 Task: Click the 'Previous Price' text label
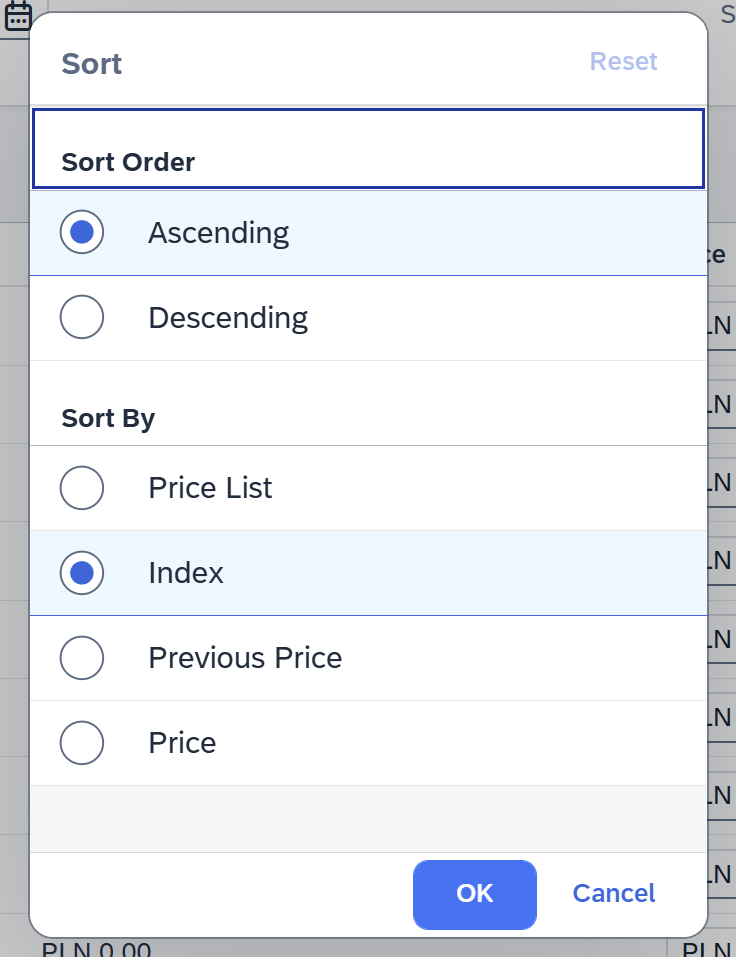tap(245, 658)
